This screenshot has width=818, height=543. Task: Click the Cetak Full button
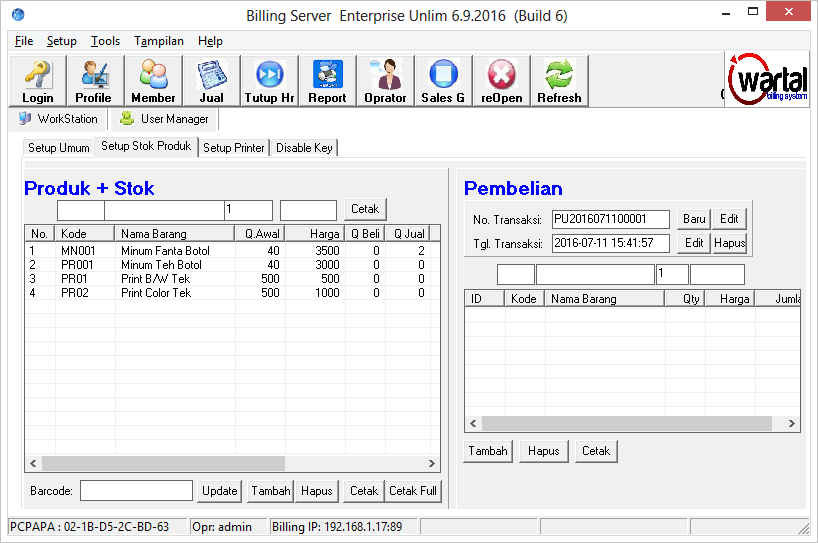click(413, 491)
